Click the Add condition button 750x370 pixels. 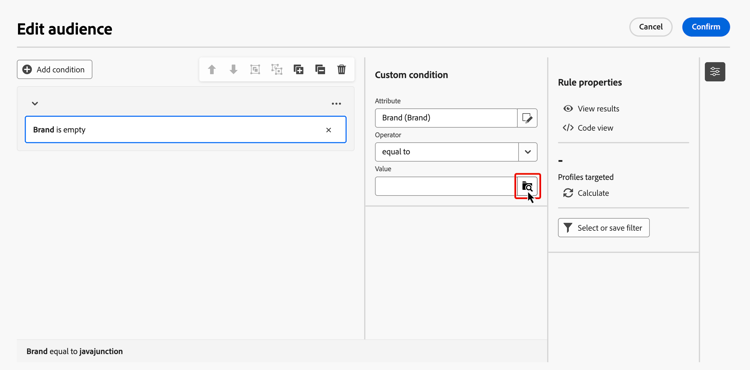(x=55, y=69)
